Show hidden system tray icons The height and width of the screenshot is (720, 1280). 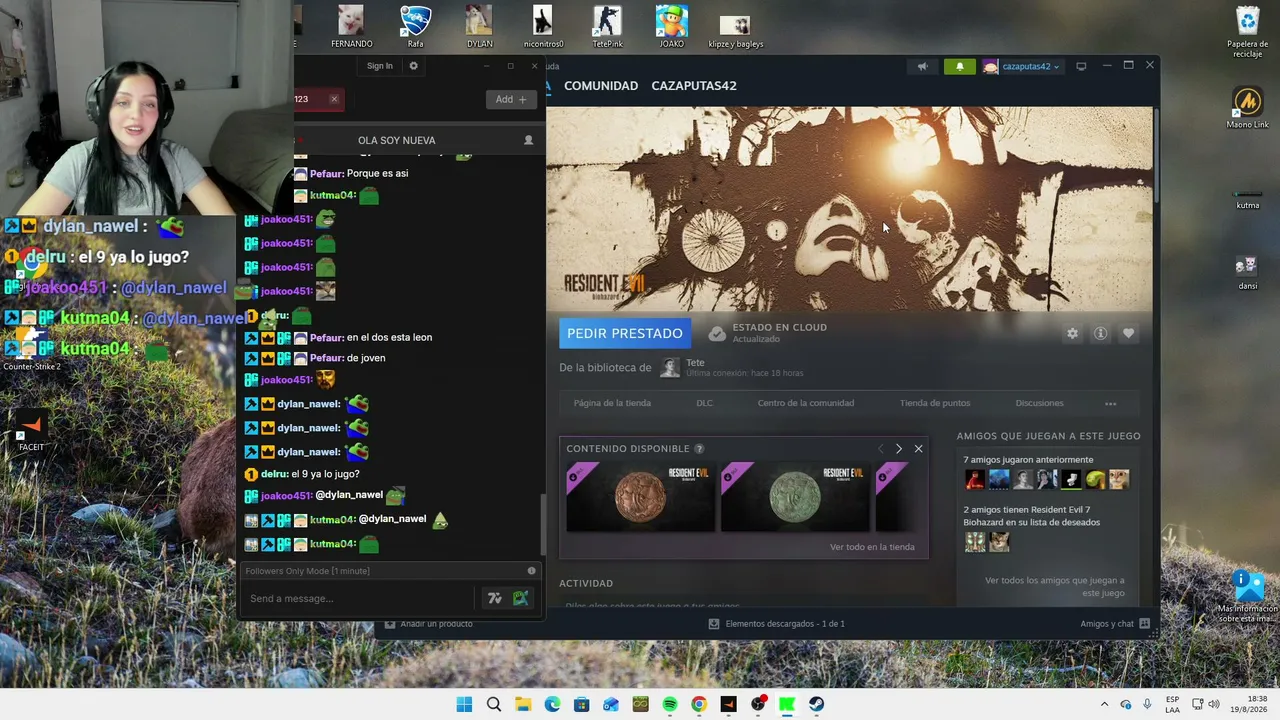(x=1104, y=704)
